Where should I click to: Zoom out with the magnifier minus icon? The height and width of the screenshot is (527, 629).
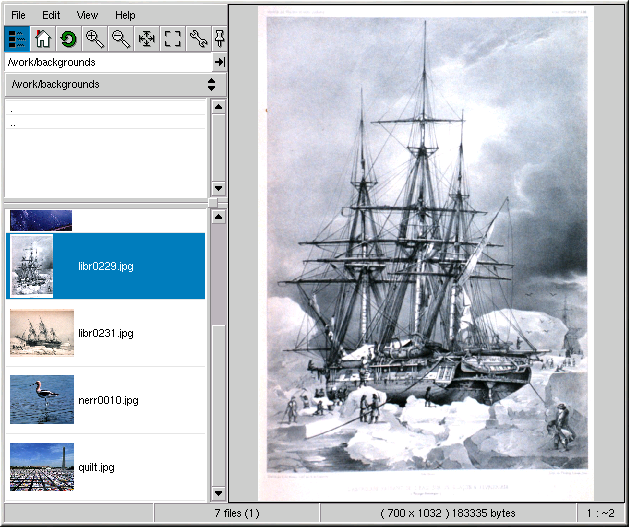click(x=120, y=39)
